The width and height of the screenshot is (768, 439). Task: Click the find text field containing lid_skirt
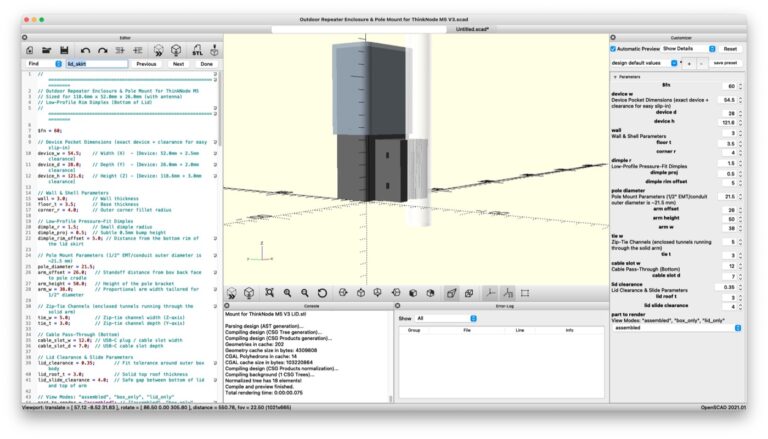[x=96, y=64]
